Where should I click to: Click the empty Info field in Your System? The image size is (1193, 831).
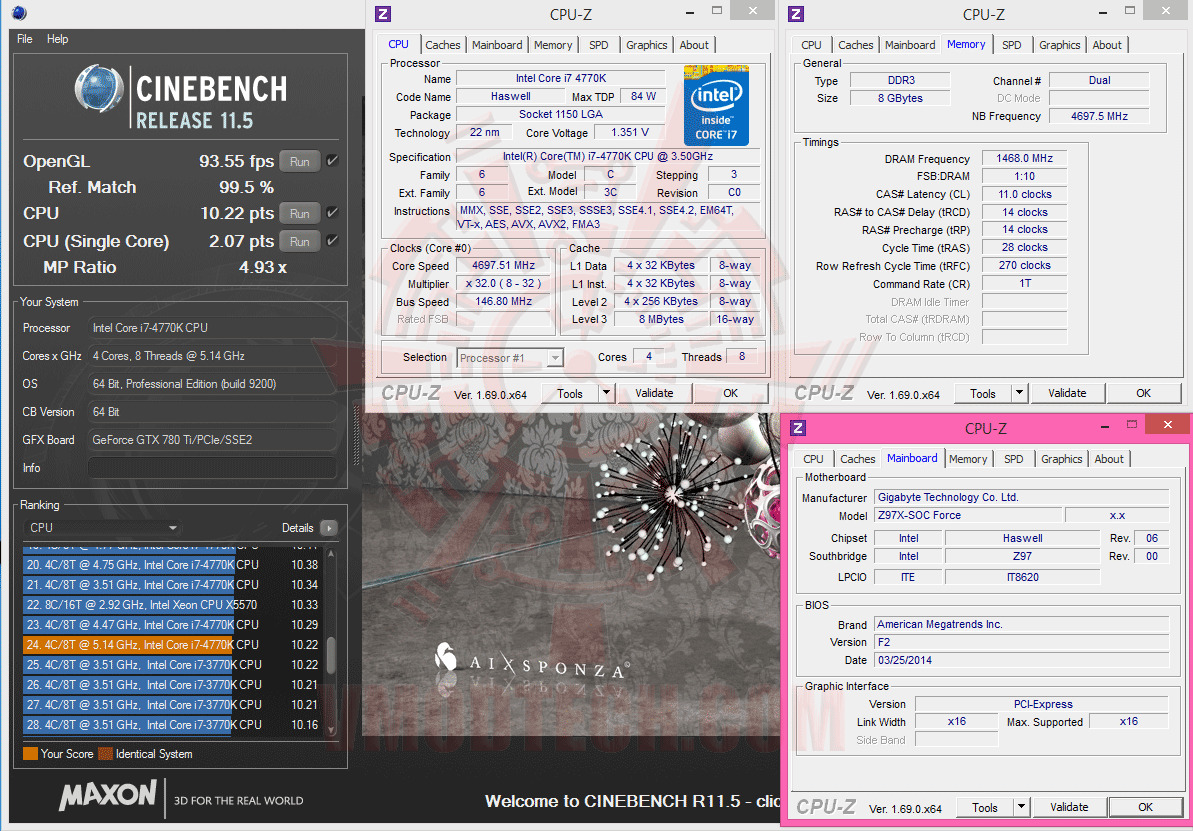(x=212, y=468)
